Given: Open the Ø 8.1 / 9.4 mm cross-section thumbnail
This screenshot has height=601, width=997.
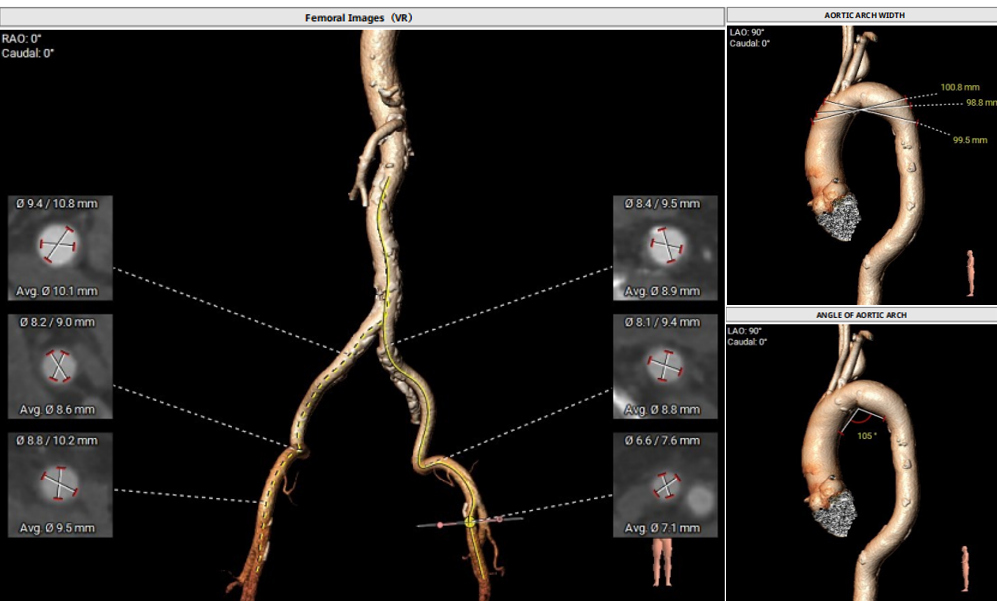Looking at the screenshot, I should click(x=664, y=366).
